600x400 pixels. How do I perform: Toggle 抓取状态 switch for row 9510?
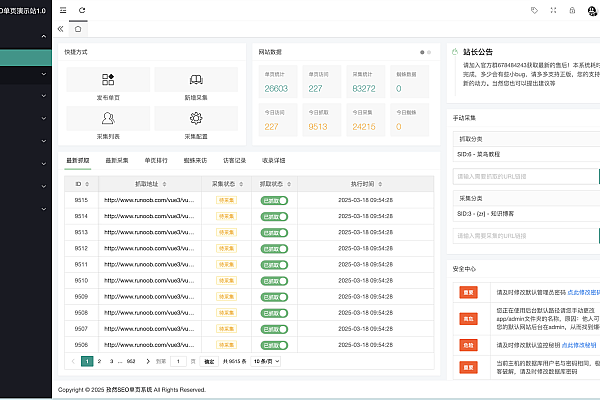click(x=274, y=281)
